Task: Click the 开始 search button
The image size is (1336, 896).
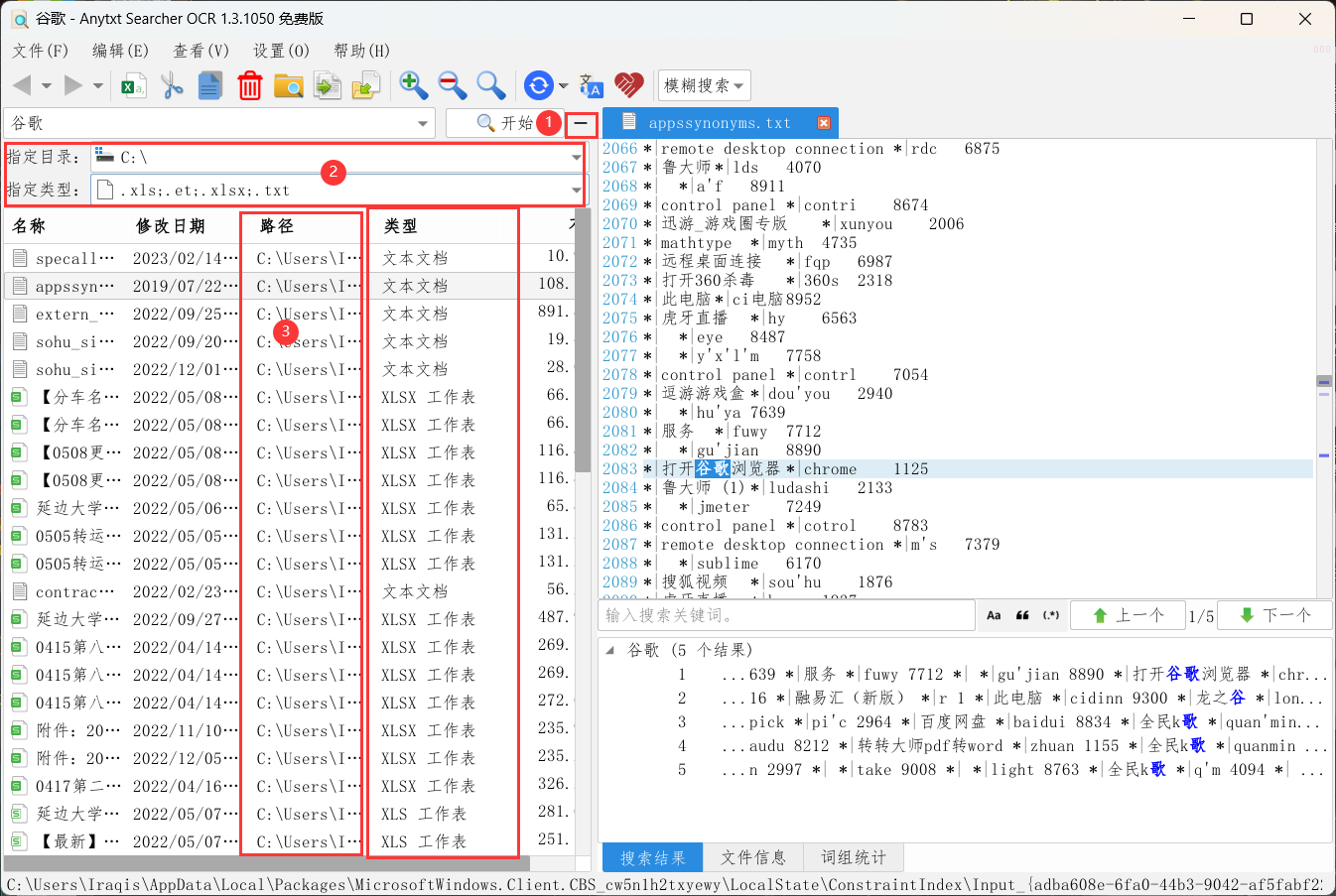Action: (x=505, y=123)
